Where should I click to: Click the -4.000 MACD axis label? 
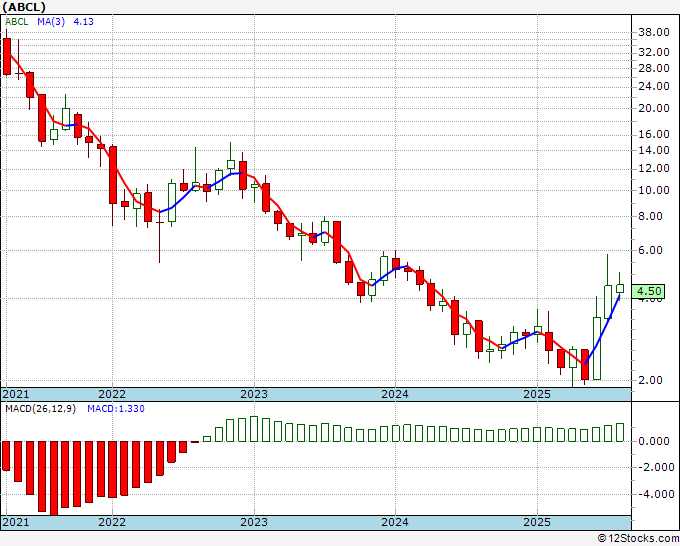point(654,494)
